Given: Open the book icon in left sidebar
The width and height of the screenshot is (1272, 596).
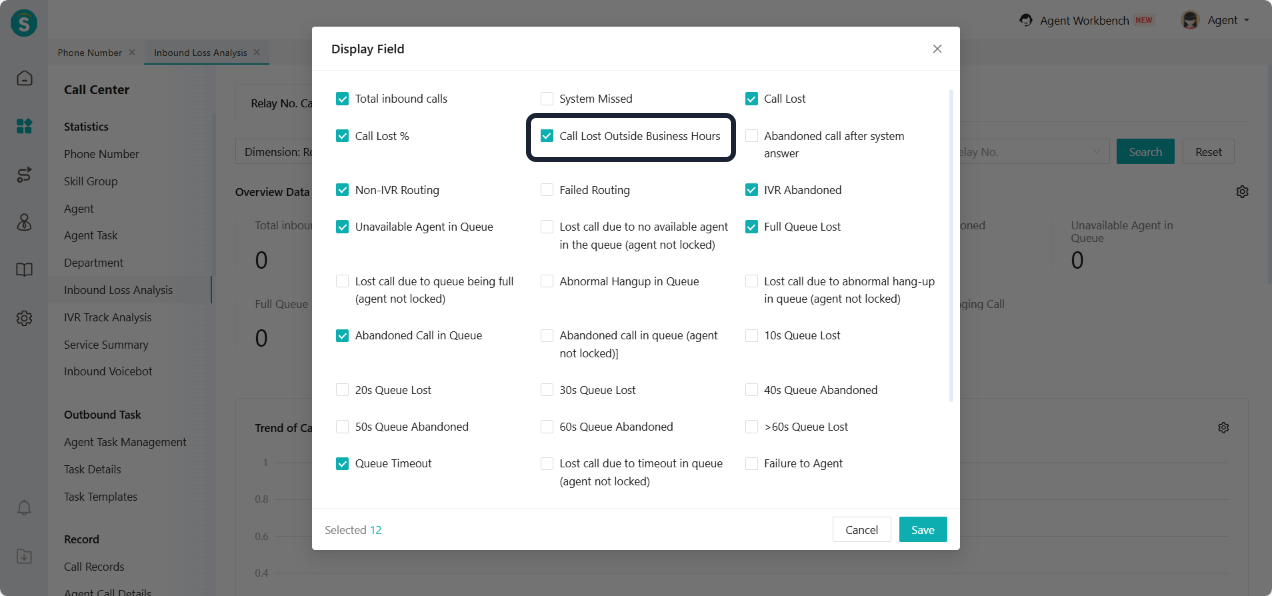Looking at the screenshot, I should click(24, 270).
